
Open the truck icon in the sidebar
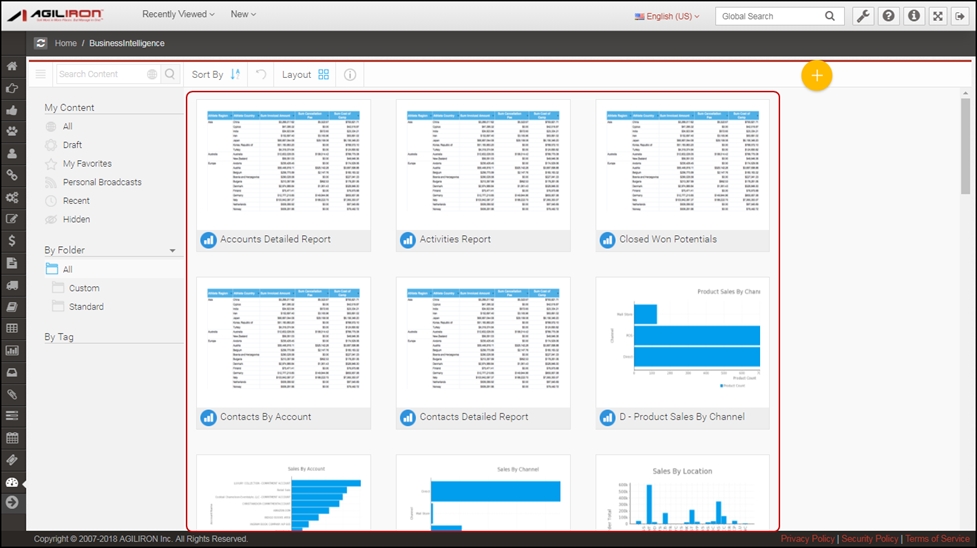tap(12, 285)
